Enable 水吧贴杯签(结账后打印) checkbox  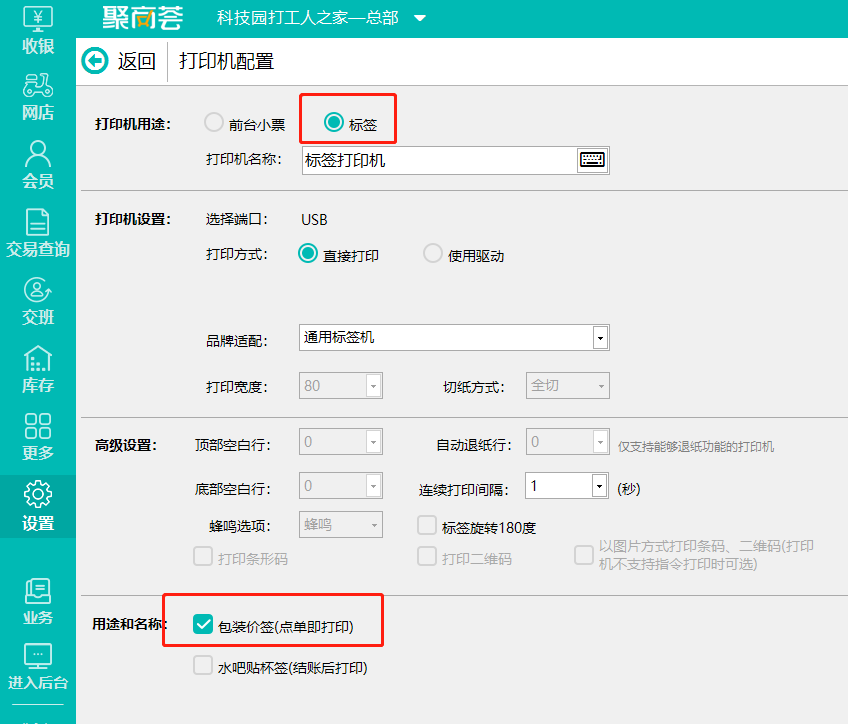pyautogui.click(x=203, y=666)
